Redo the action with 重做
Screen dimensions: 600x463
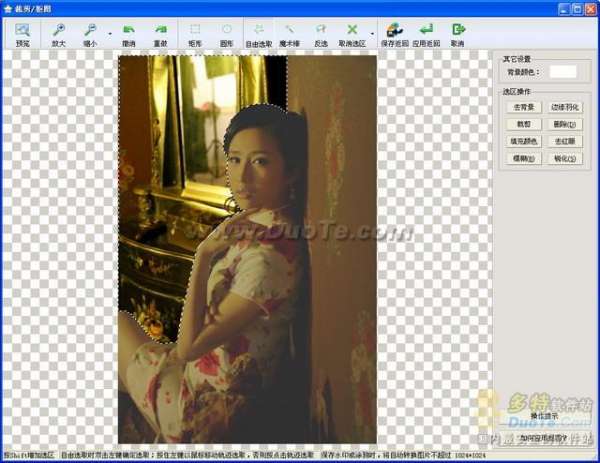point(160,35)
